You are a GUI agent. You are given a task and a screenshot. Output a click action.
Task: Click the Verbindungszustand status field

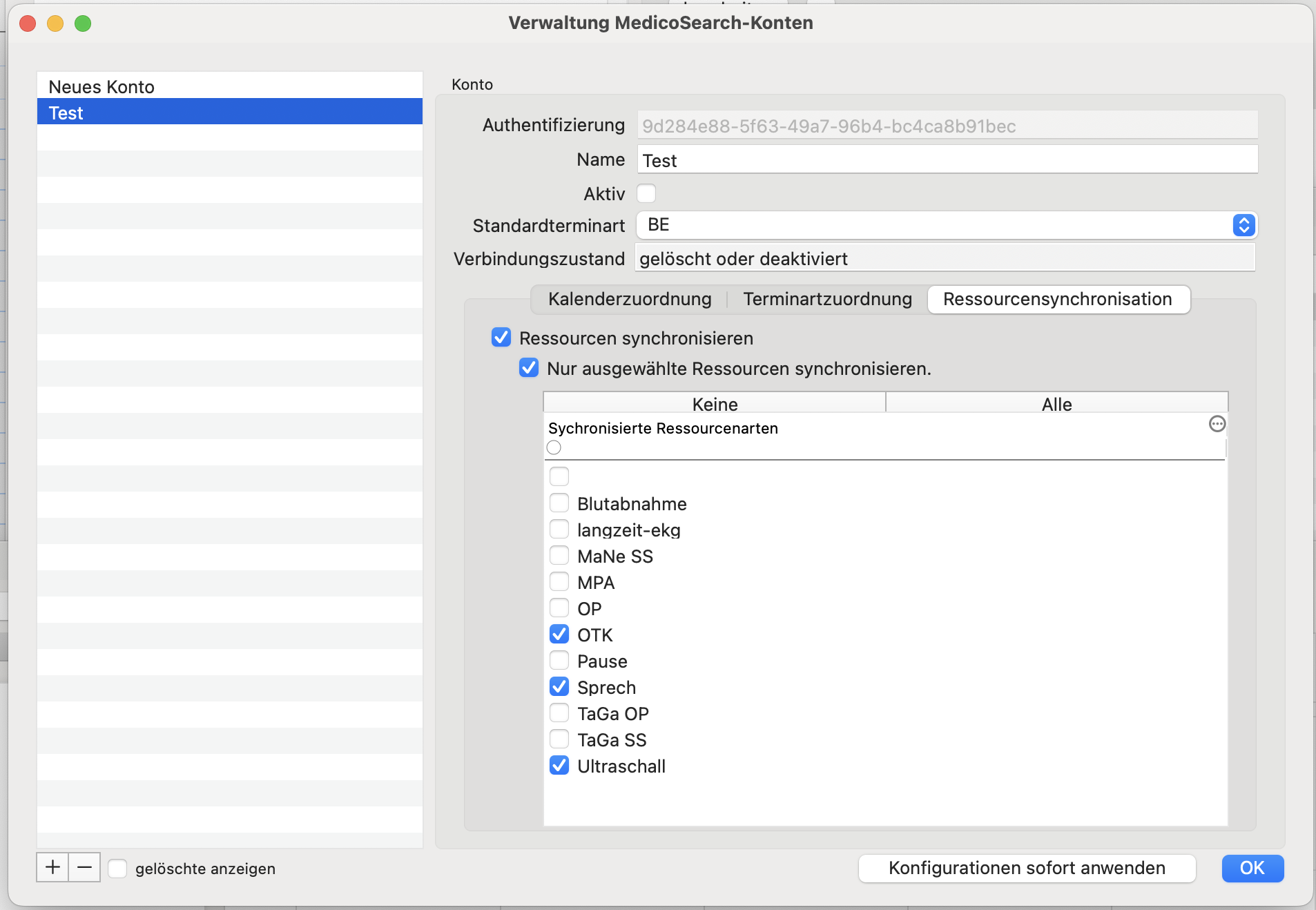(945, 258)
